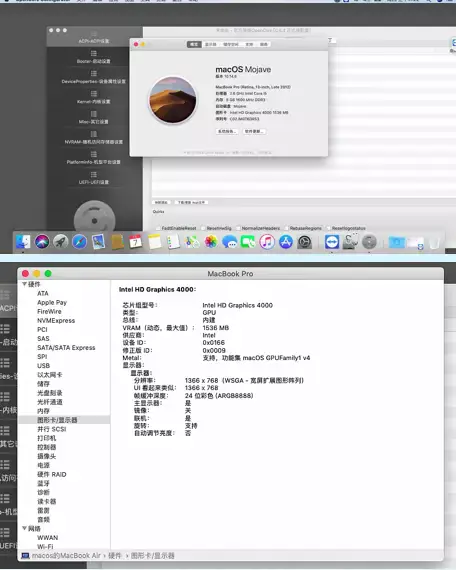Open the Calendar app in Dock
The image size is (456, 570).
click(136, 242)
